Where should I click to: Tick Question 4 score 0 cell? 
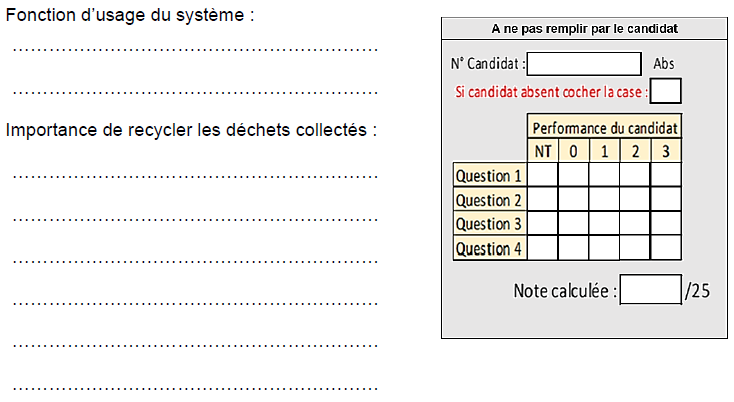[573, 248]
